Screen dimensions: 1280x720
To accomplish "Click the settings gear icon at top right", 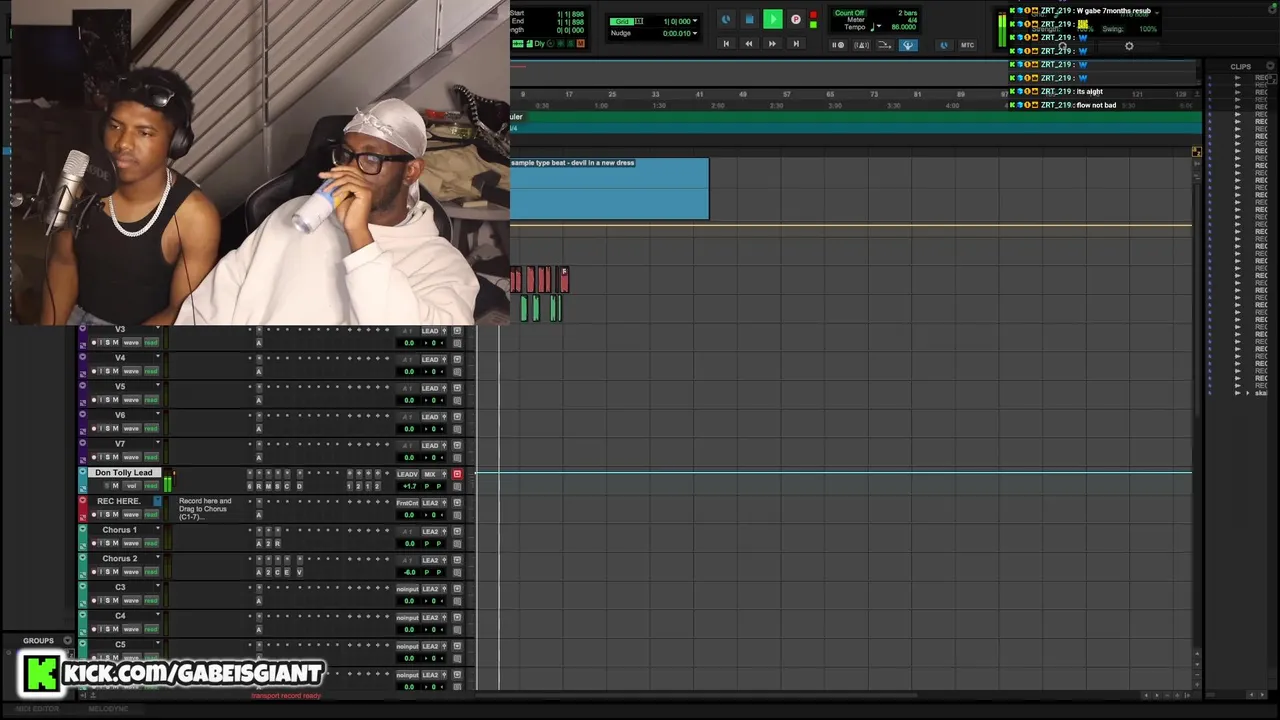I will pos(1129,46).
